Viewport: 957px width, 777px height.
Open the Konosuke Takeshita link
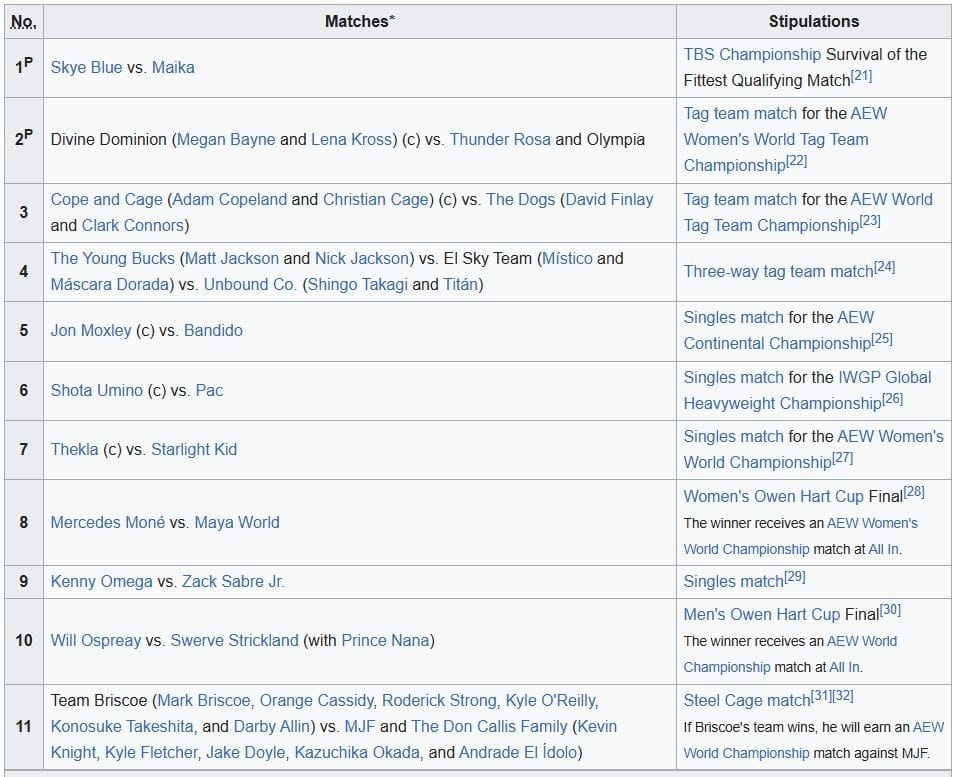121,727
